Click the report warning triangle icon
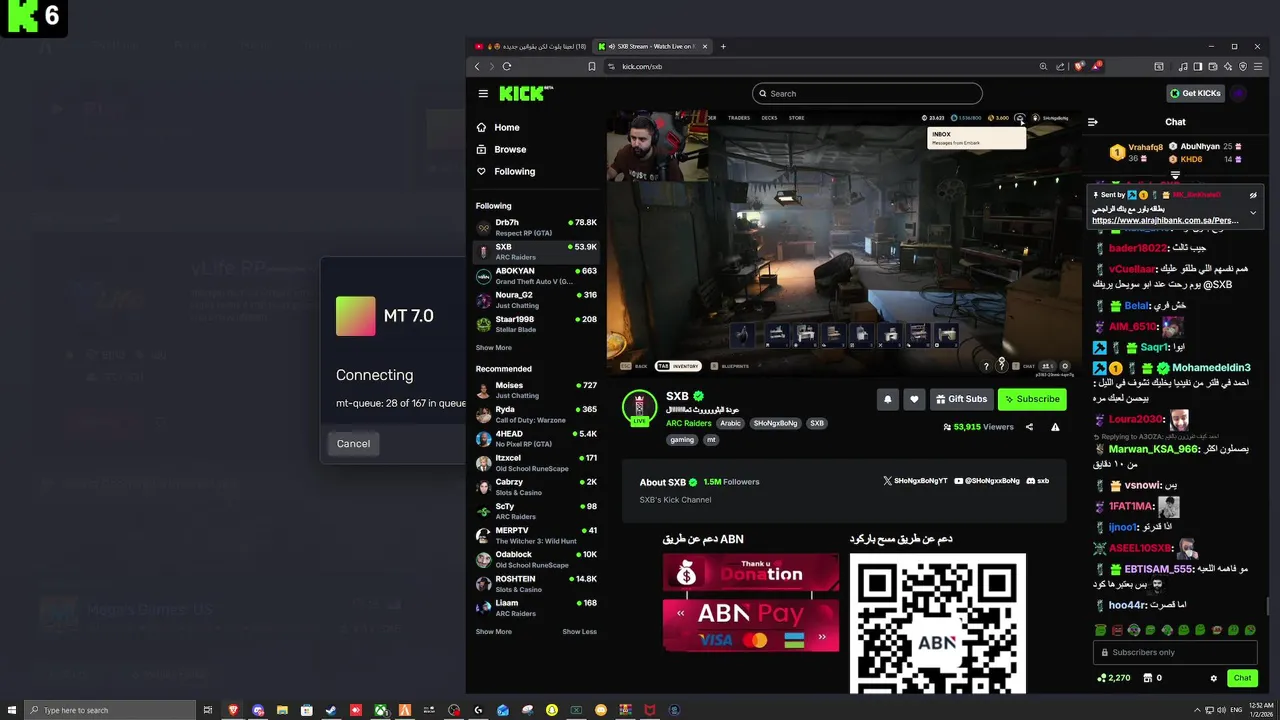 click(1055, 427)
